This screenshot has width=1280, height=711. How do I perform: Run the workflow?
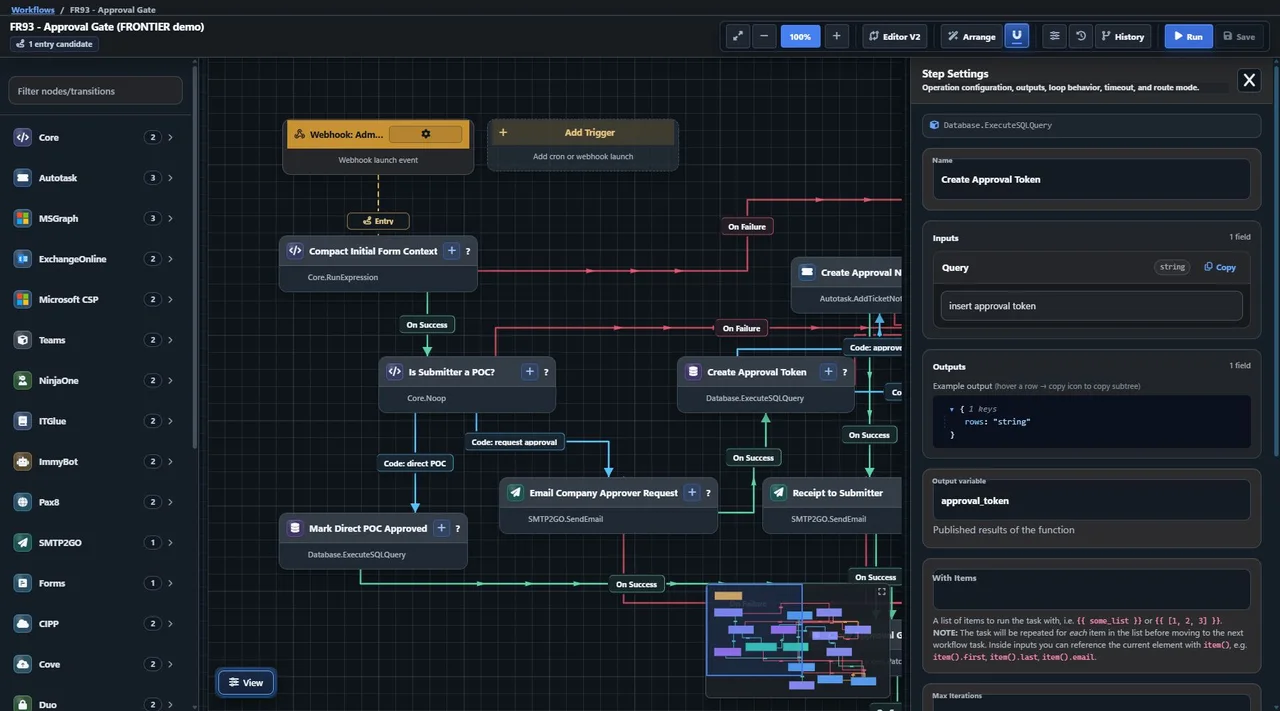(1188, 36)
